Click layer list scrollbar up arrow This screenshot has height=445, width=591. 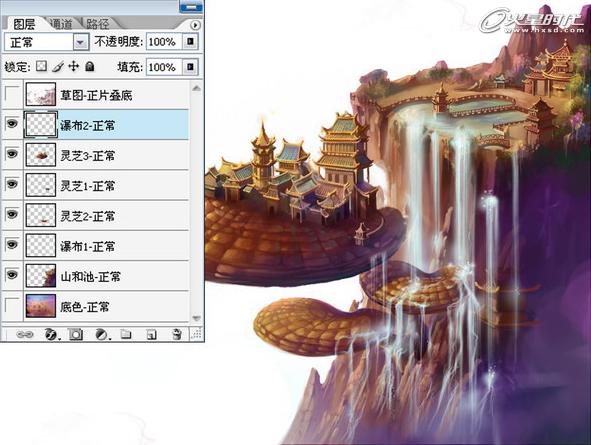tap(196, 88)
